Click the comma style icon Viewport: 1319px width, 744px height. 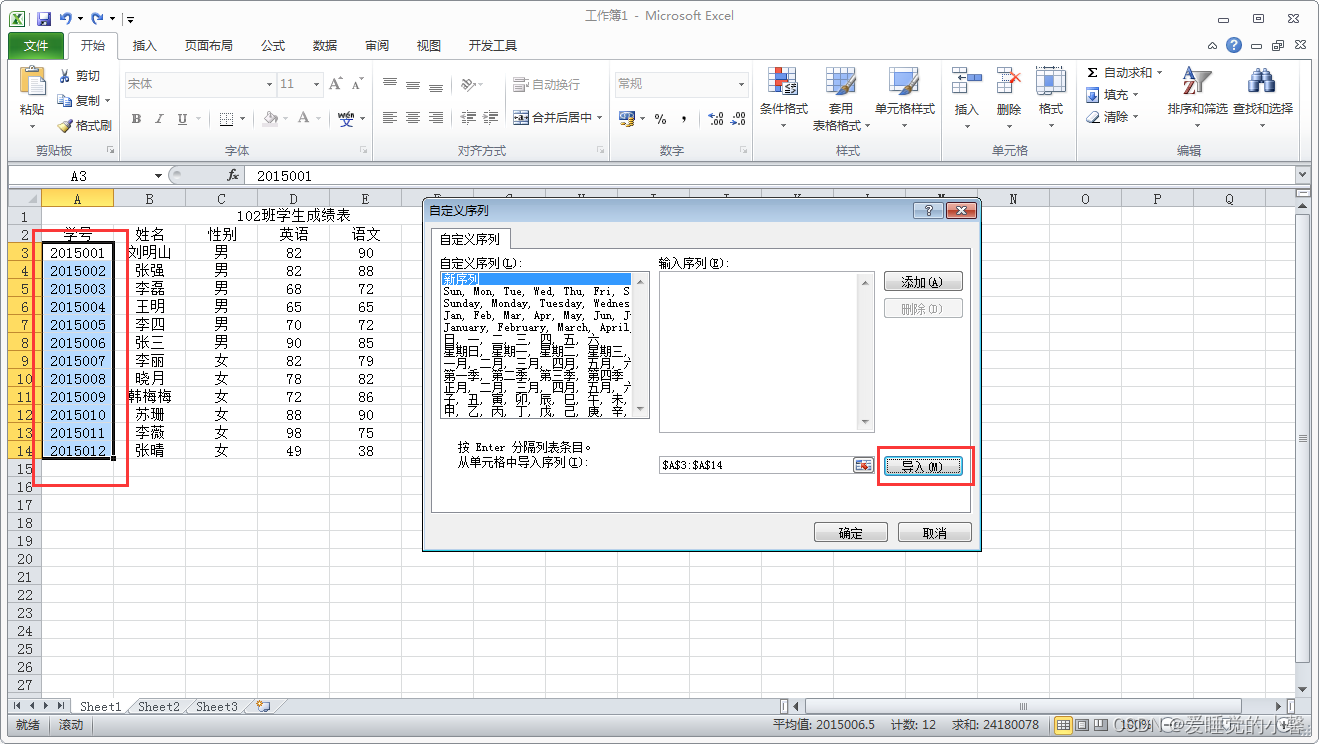[x=684, y=119]
